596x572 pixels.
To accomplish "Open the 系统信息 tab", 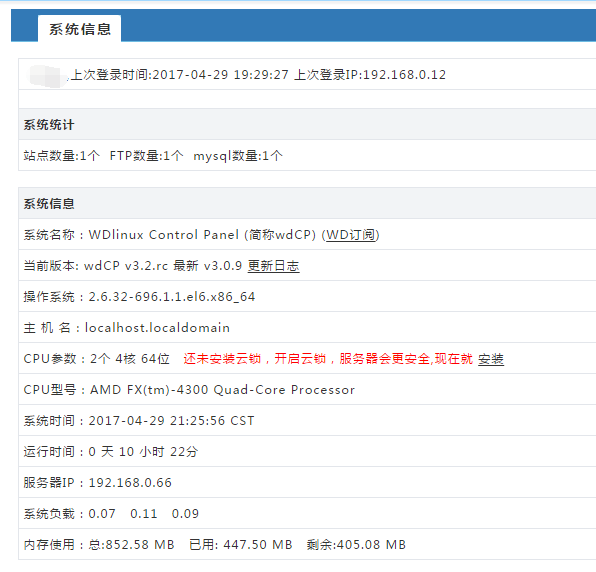I will tap(79, 29).
